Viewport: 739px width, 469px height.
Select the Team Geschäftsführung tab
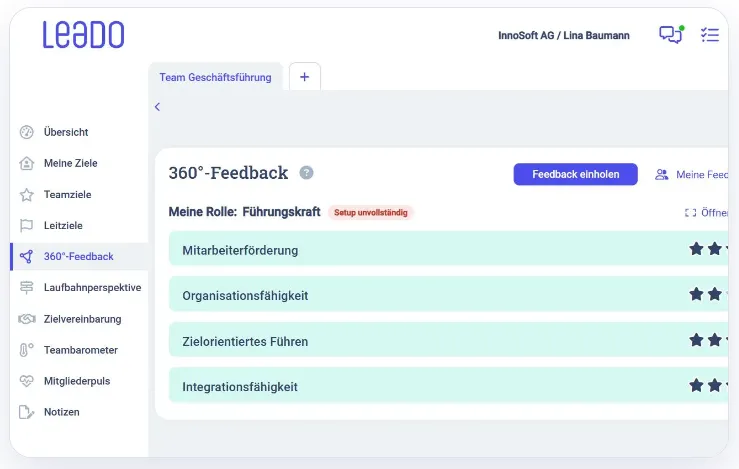coord(215,77)
